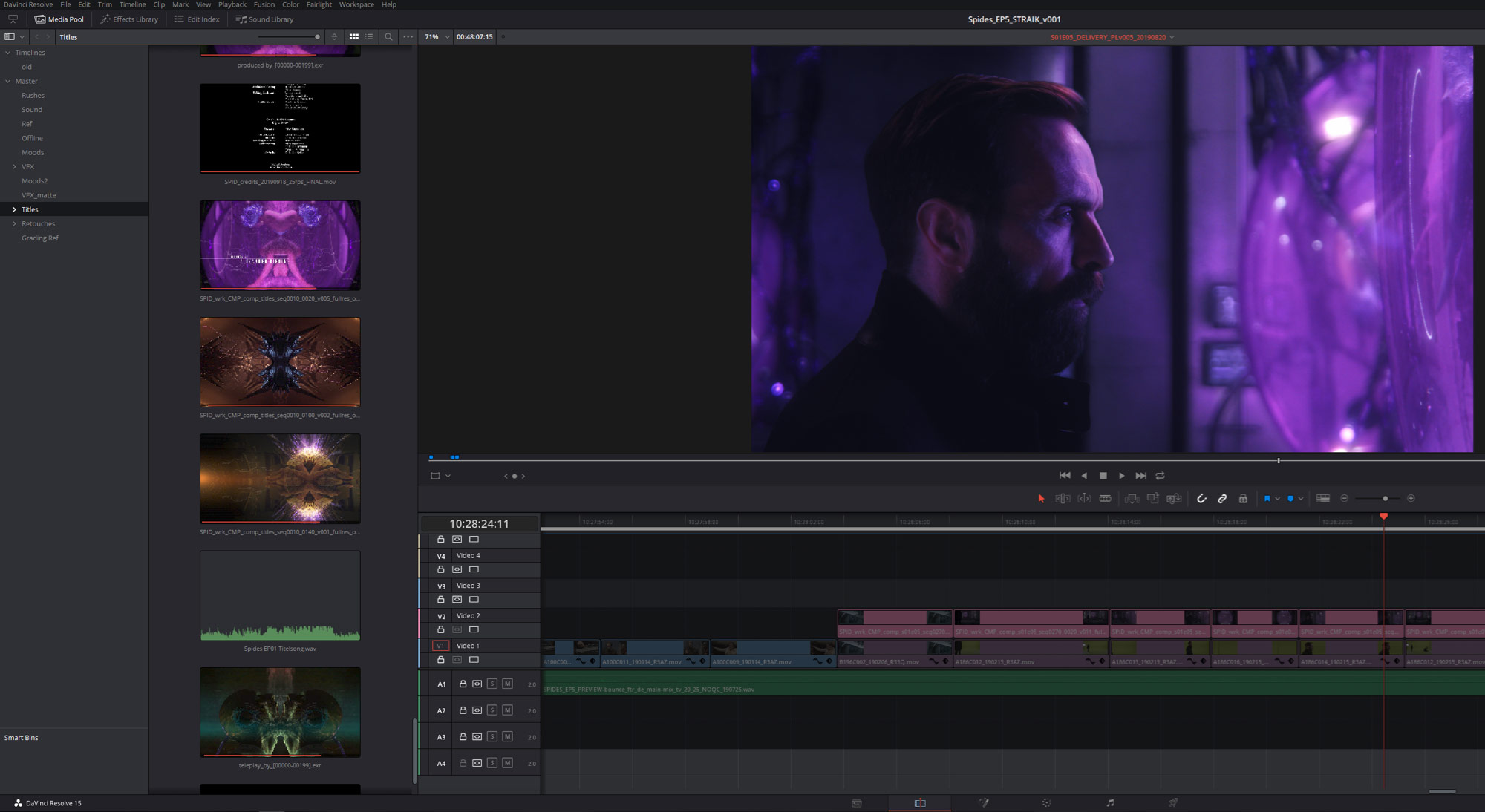Open the Sound Library panel

pyautogui.click(x=264, y=19)
